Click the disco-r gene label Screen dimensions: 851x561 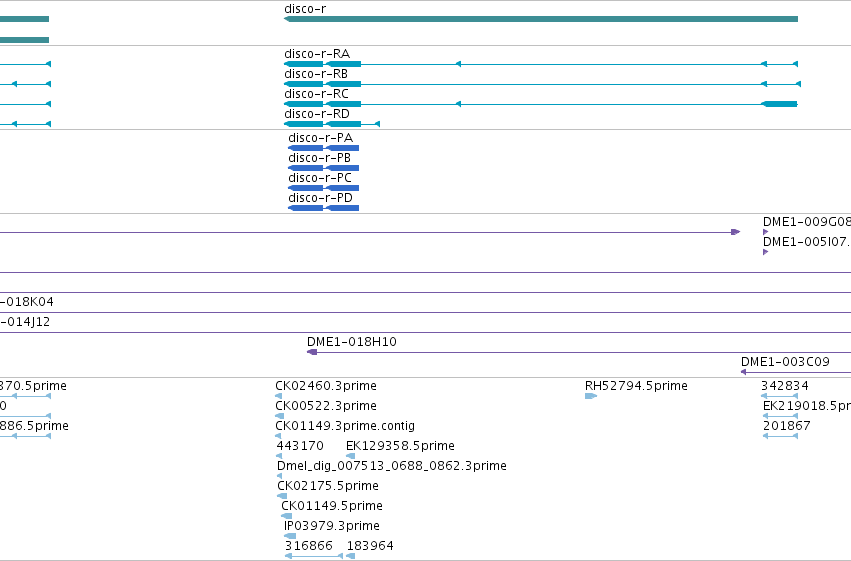click(x=305, y=9)
